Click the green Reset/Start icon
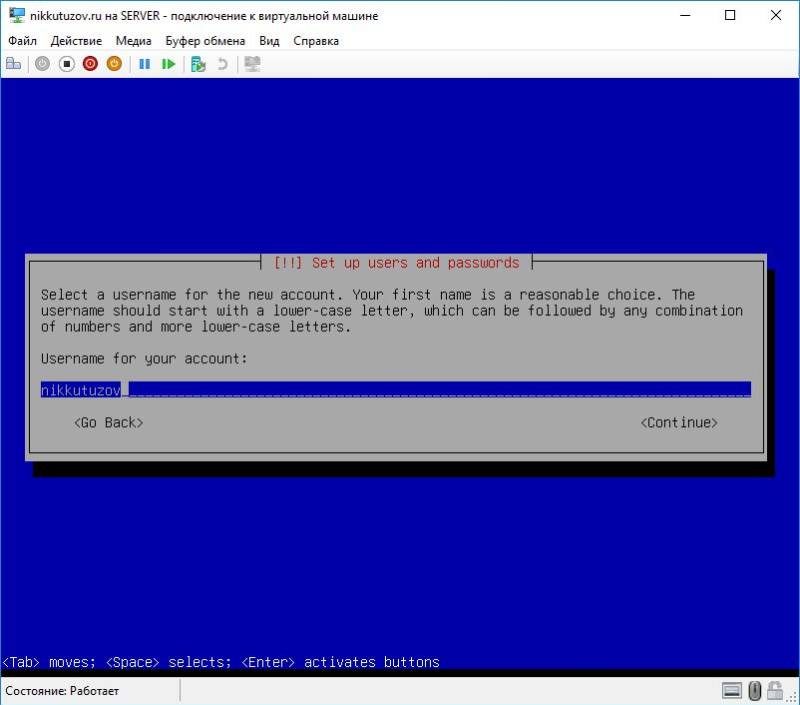 (x=168, y=64)
